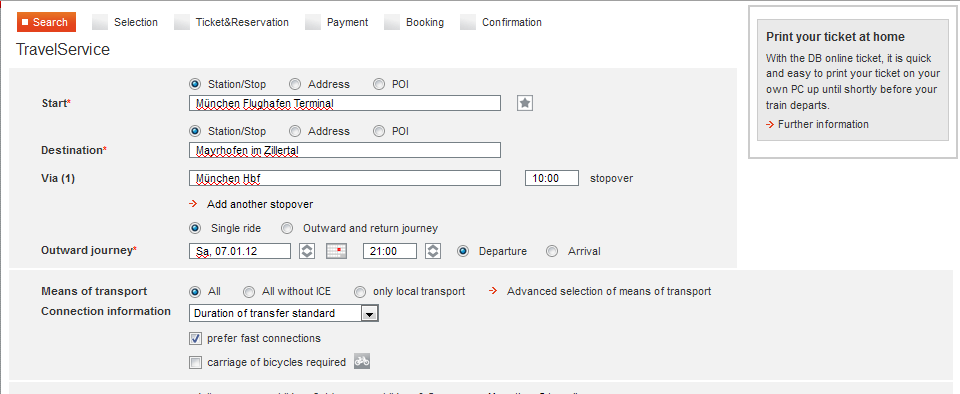Expand the Duration of transfer dropdown
The width and height of the screenshot is (960, 394).
pos(369,313)
